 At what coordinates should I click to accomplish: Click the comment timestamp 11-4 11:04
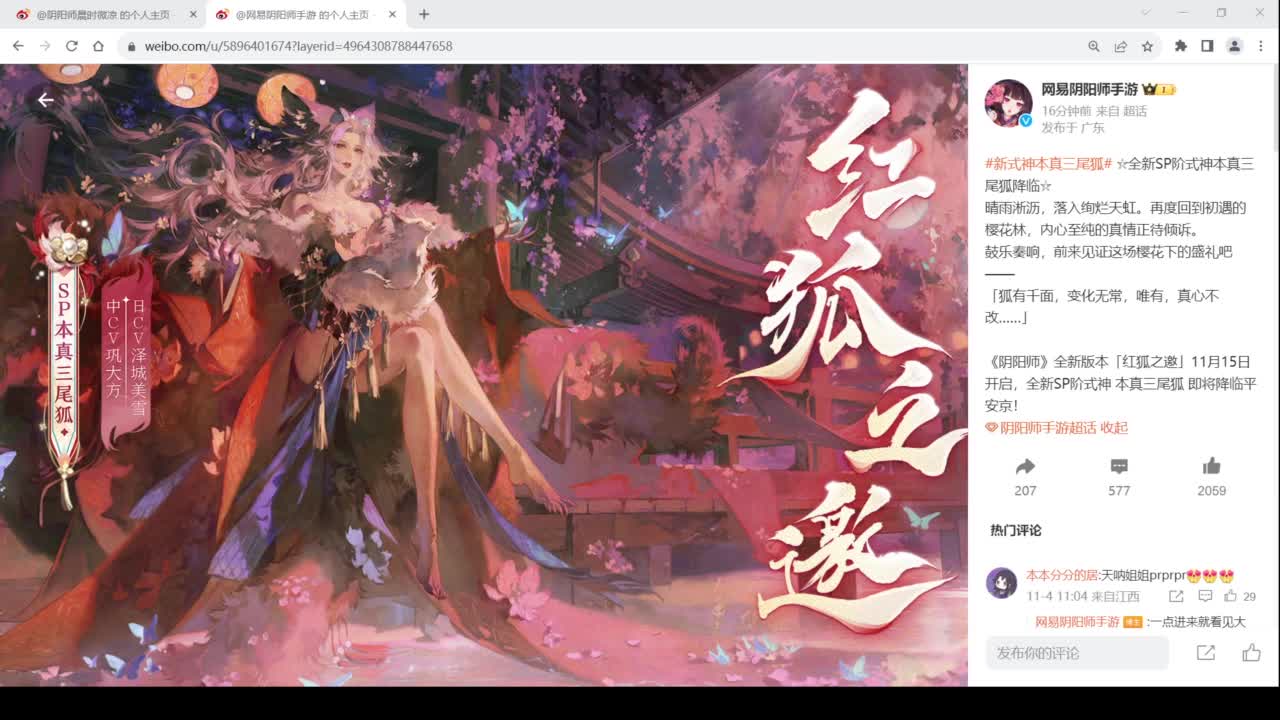pyautogui.click(x=1056, y=596)
